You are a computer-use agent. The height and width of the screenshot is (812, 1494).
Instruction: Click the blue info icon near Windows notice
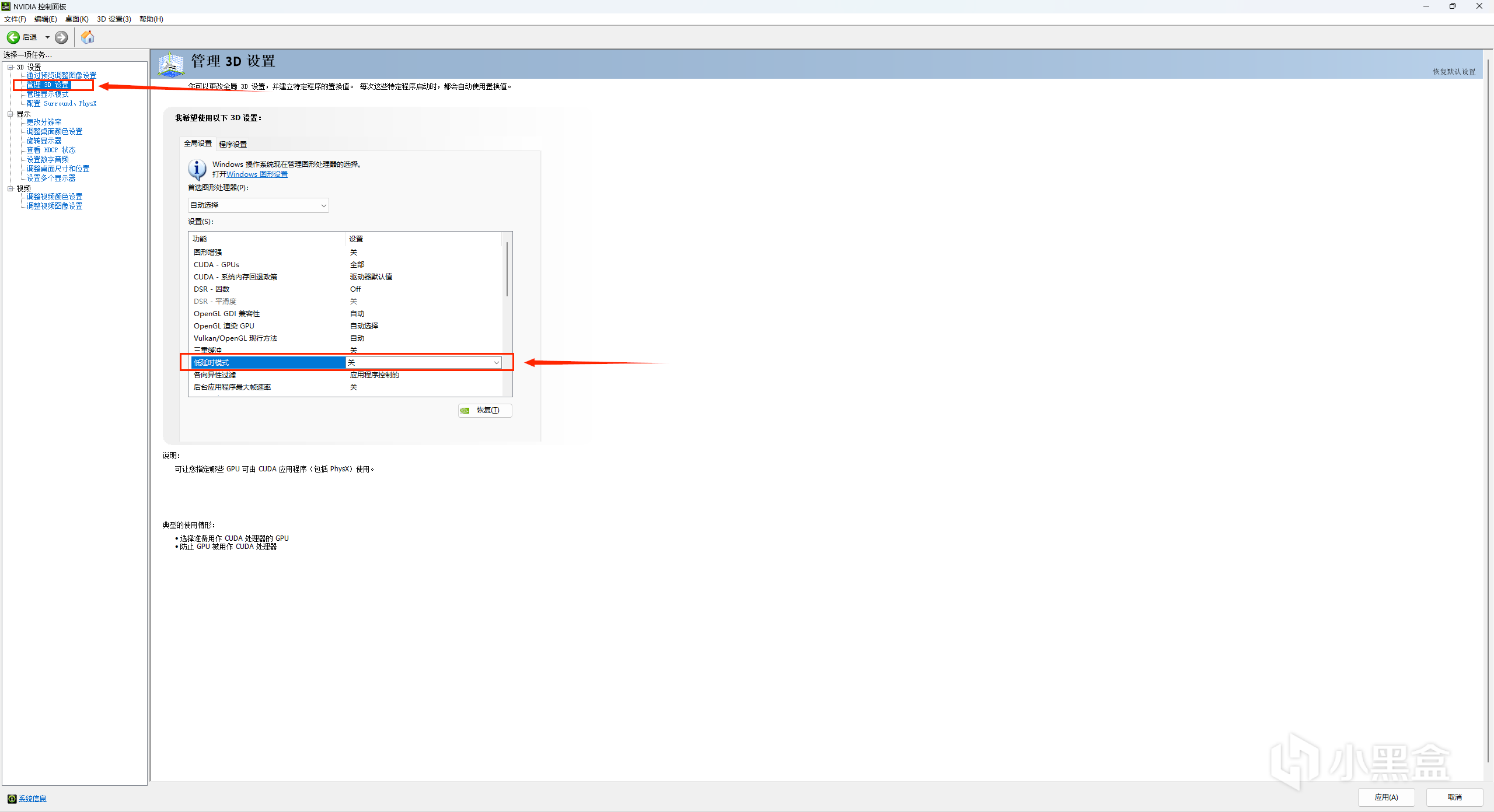197,169
